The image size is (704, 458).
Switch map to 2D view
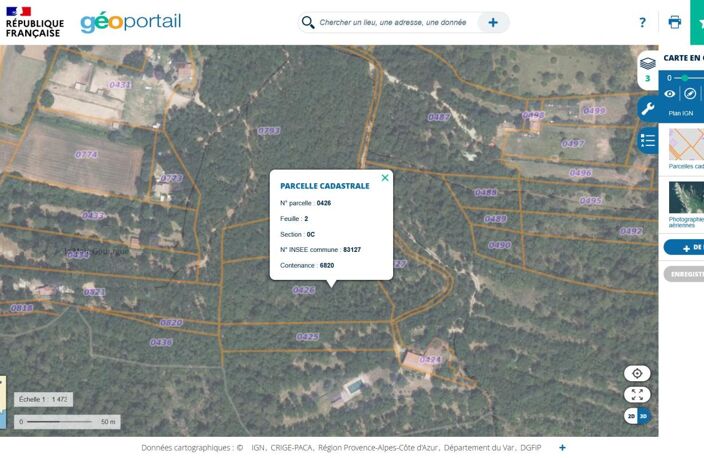point(631,416)
